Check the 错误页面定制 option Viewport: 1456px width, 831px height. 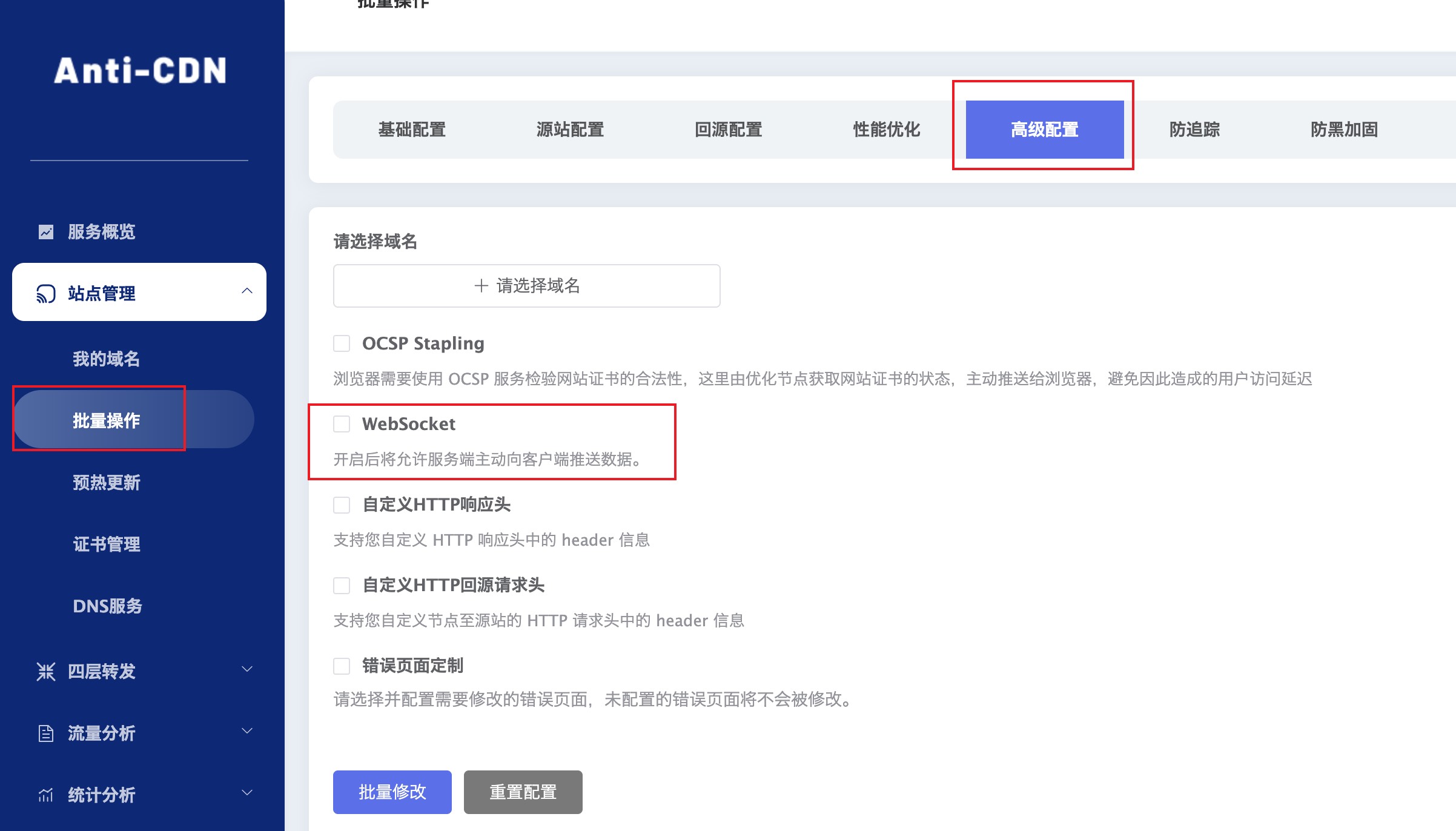342,666
